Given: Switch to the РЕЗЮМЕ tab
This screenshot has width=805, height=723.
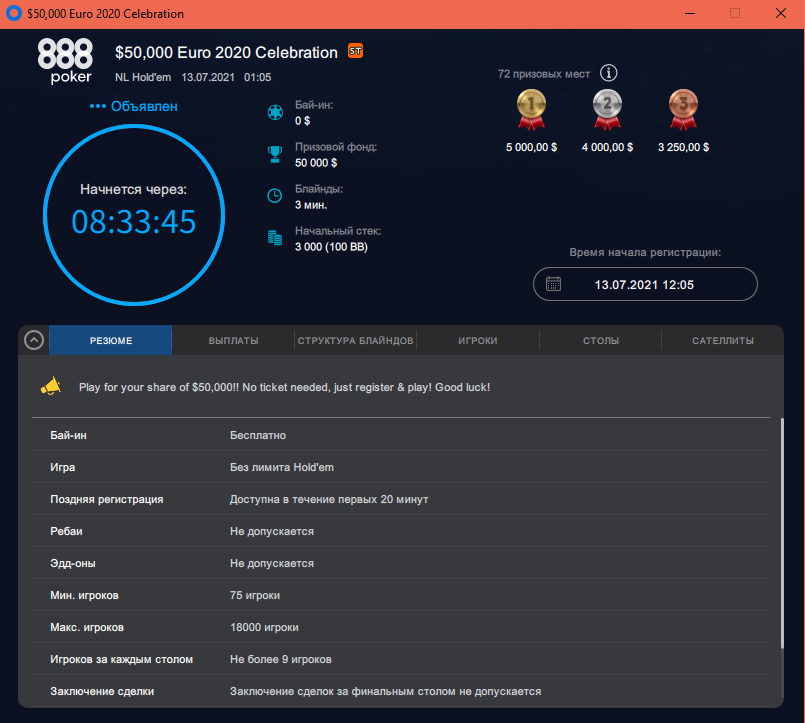Looking at the screenshot, I should [x=111, y=340].
